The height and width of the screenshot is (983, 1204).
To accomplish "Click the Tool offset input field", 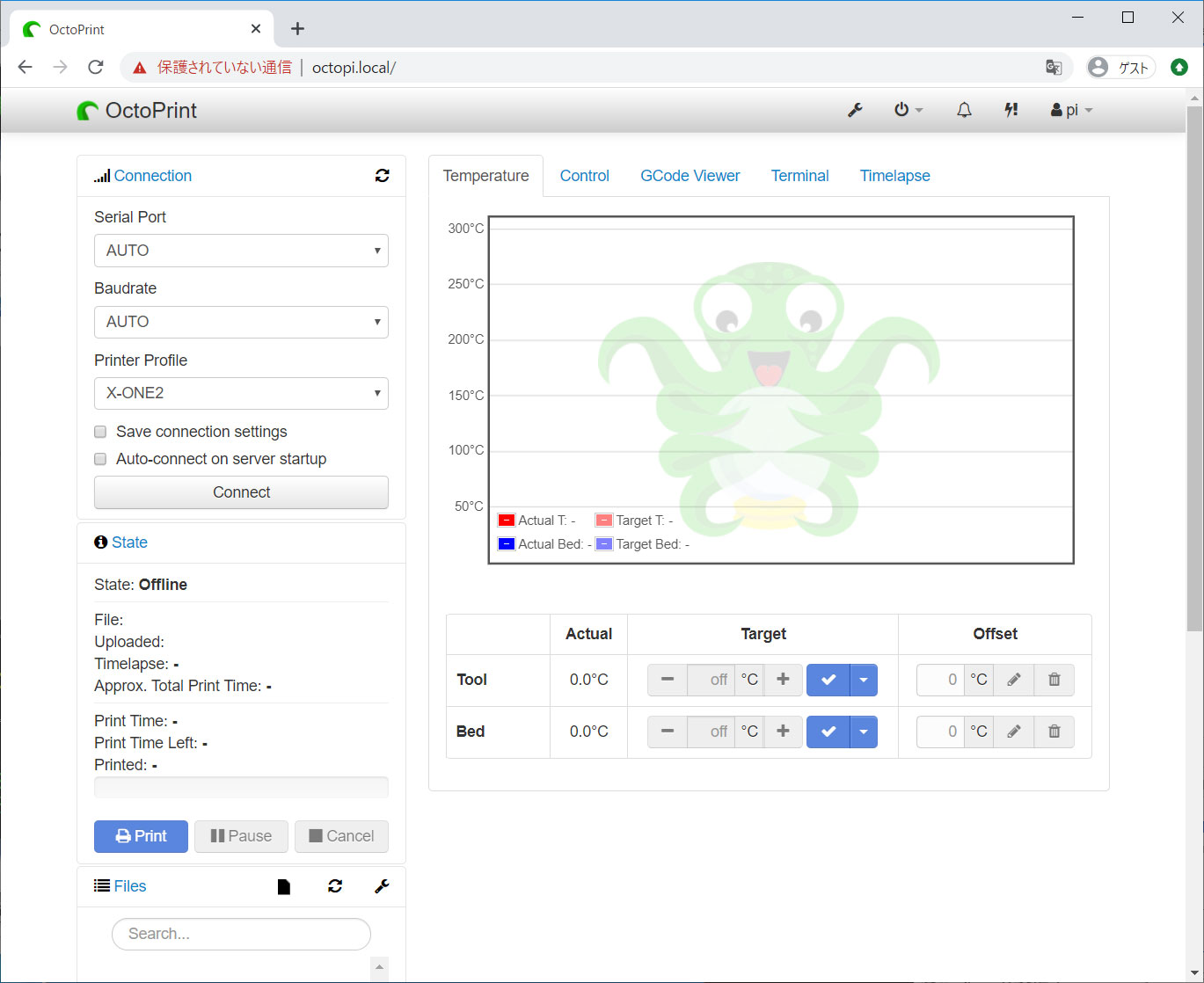I will tap(940, 680).
